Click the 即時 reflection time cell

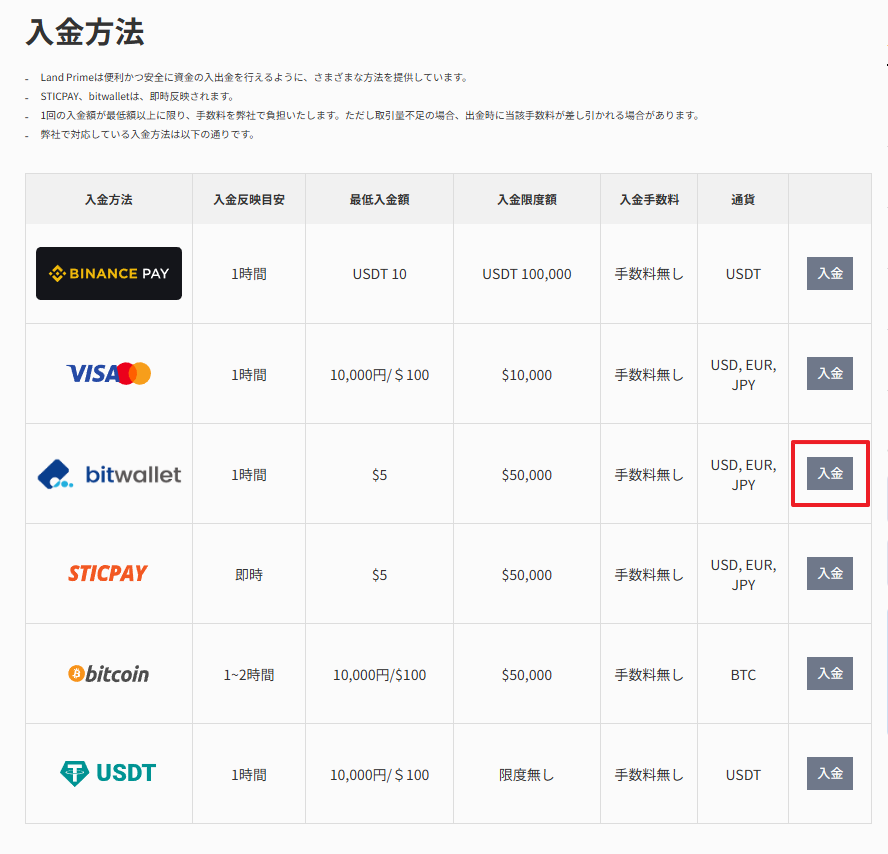click(249, 575)
